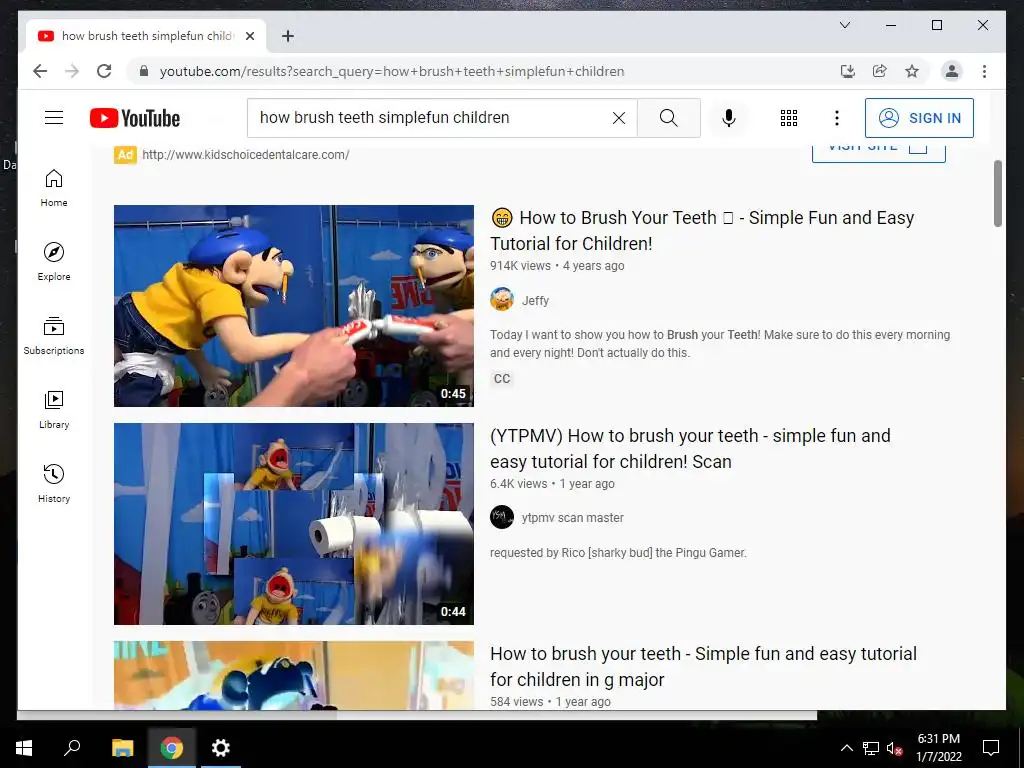Open Settings from the taskbar
Viewport: 1024px width, 768px height.
pos(221,748)
